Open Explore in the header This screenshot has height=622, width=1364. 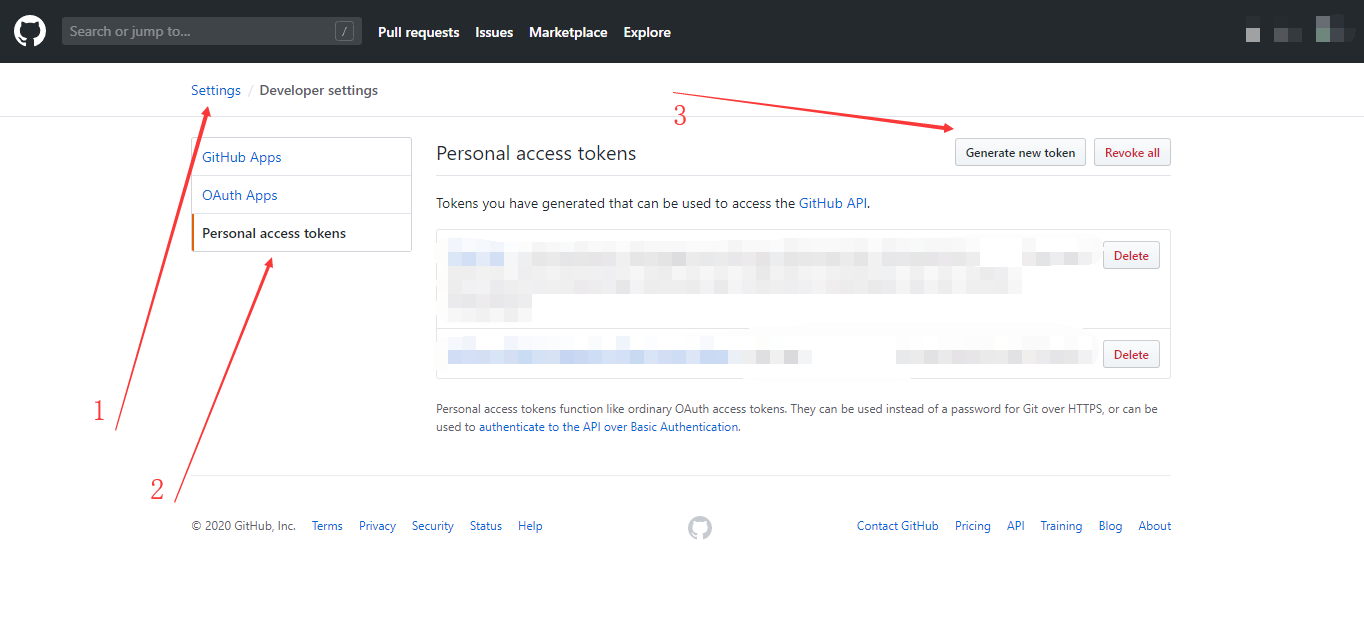coord(647,32)
